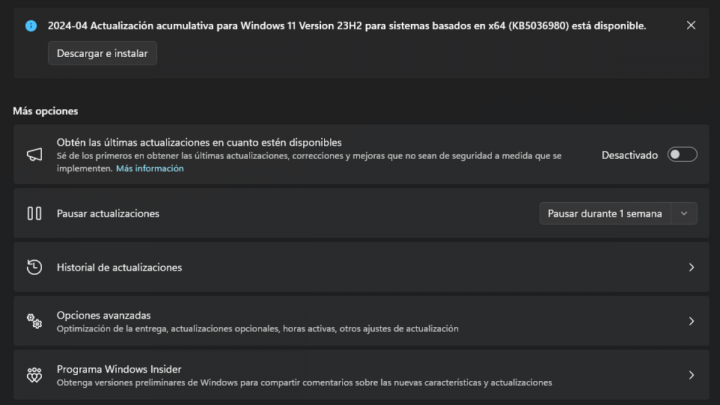Click the Windows Insider hearts icon

pyautogui.click(x=34, y=375)
